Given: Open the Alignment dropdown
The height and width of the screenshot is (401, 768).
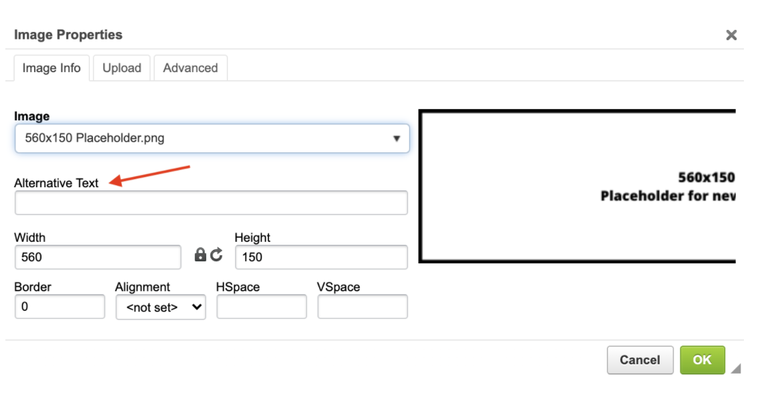Looking at the screenshot, I should [161, 309].
